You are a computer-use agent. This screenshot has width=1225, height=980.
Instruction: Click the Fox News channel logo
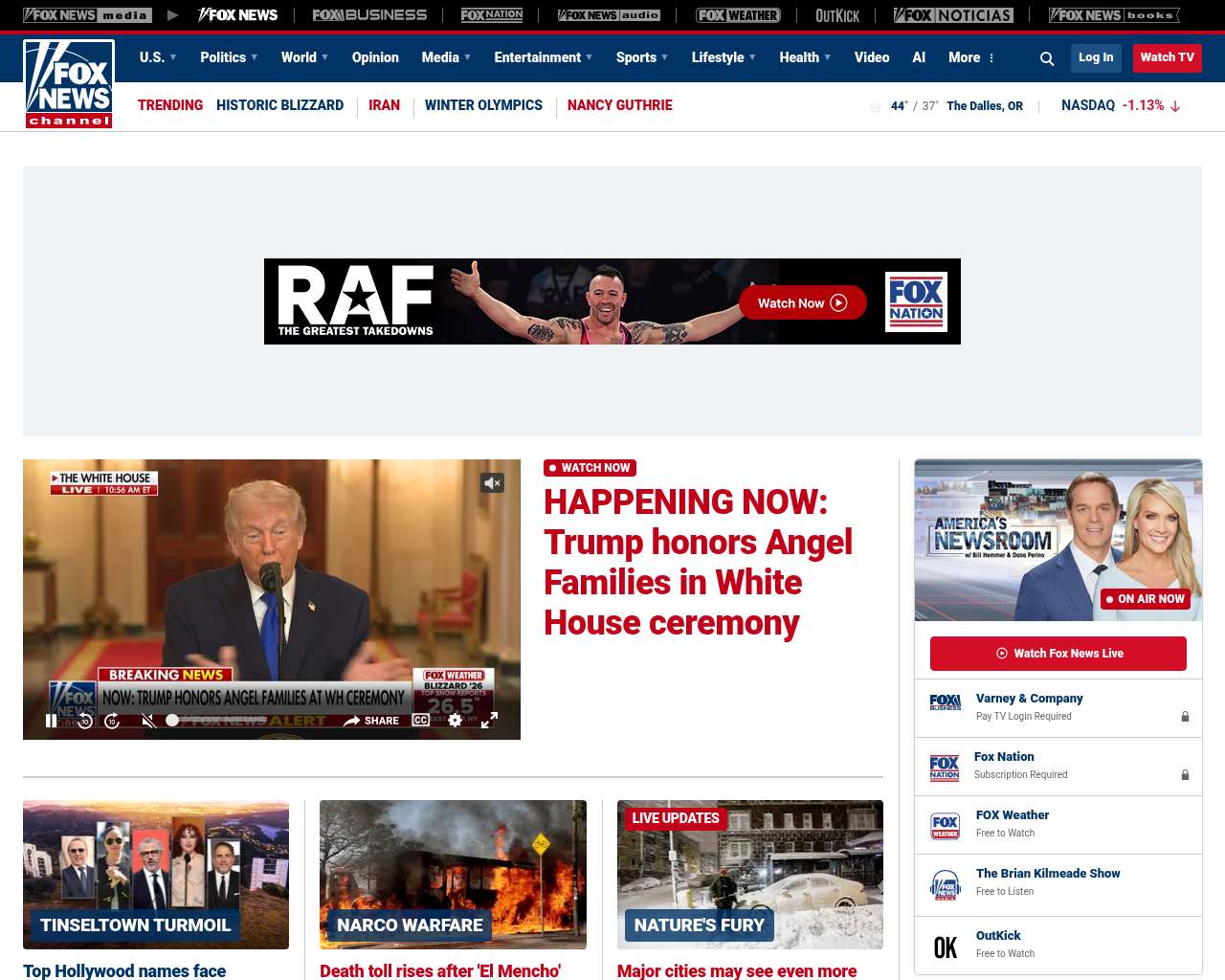(x=69, y=83)
